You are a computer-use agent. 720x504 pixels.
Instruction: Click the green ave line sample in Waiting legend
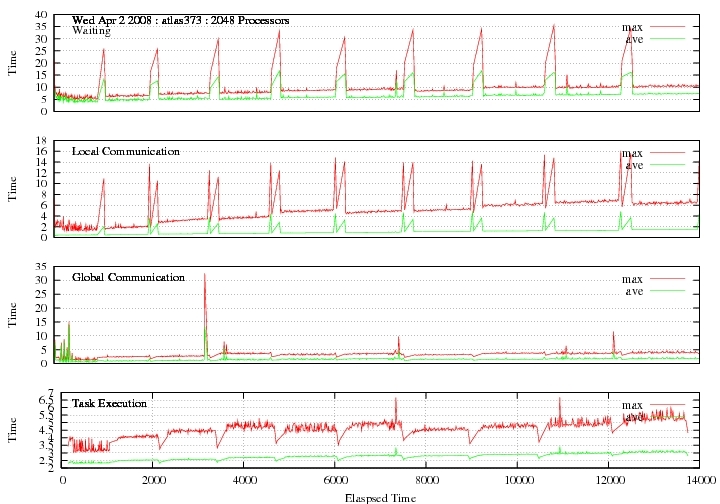coord(667,39)
